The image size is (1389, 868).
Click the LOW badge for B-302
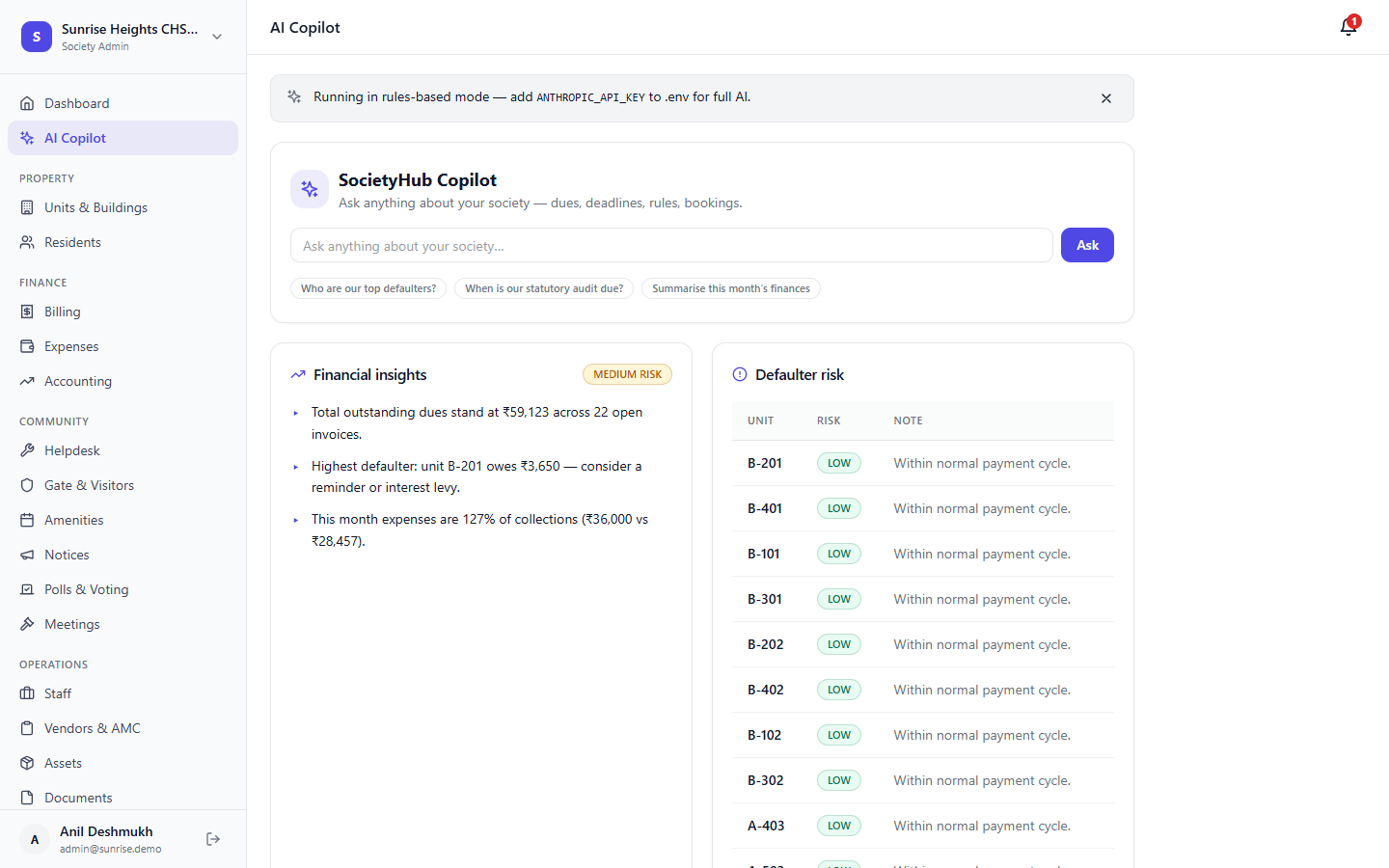[839, 780]
